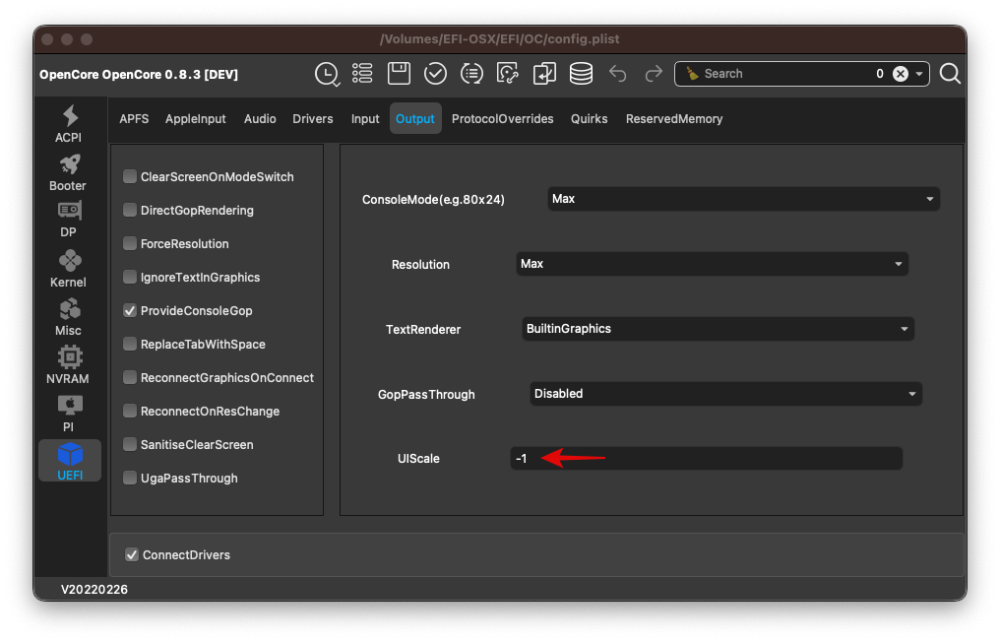Click the list view toolbar icon

point(362,74)
